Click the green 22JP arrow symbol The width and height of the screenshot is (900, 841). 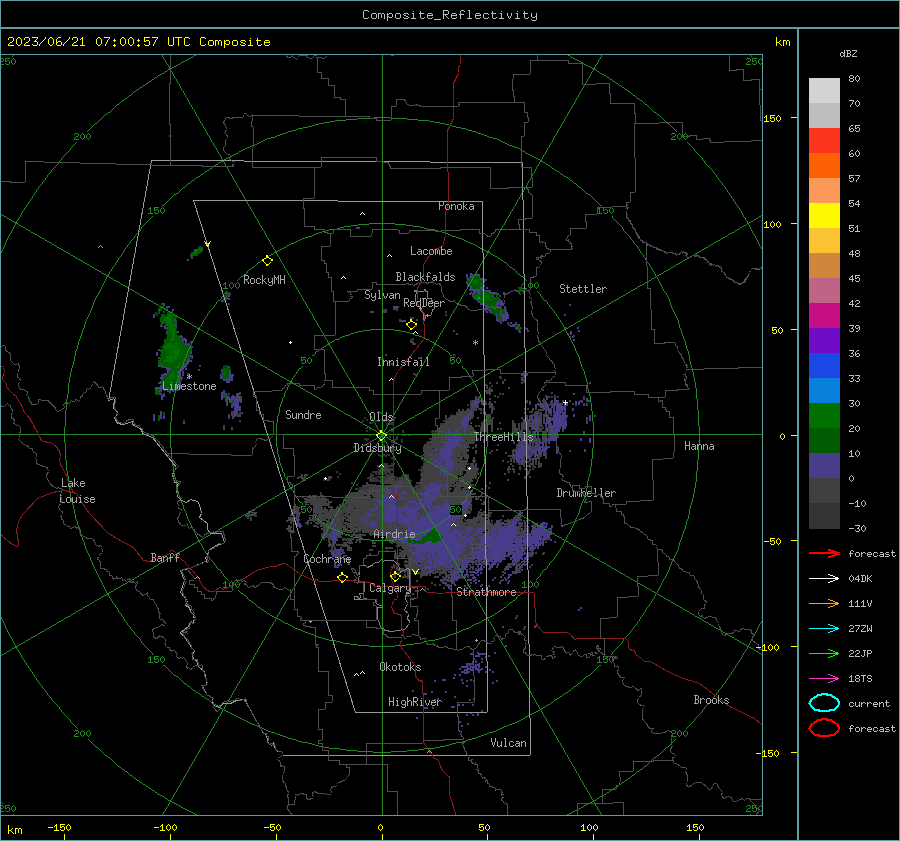(x=824, y=653)
